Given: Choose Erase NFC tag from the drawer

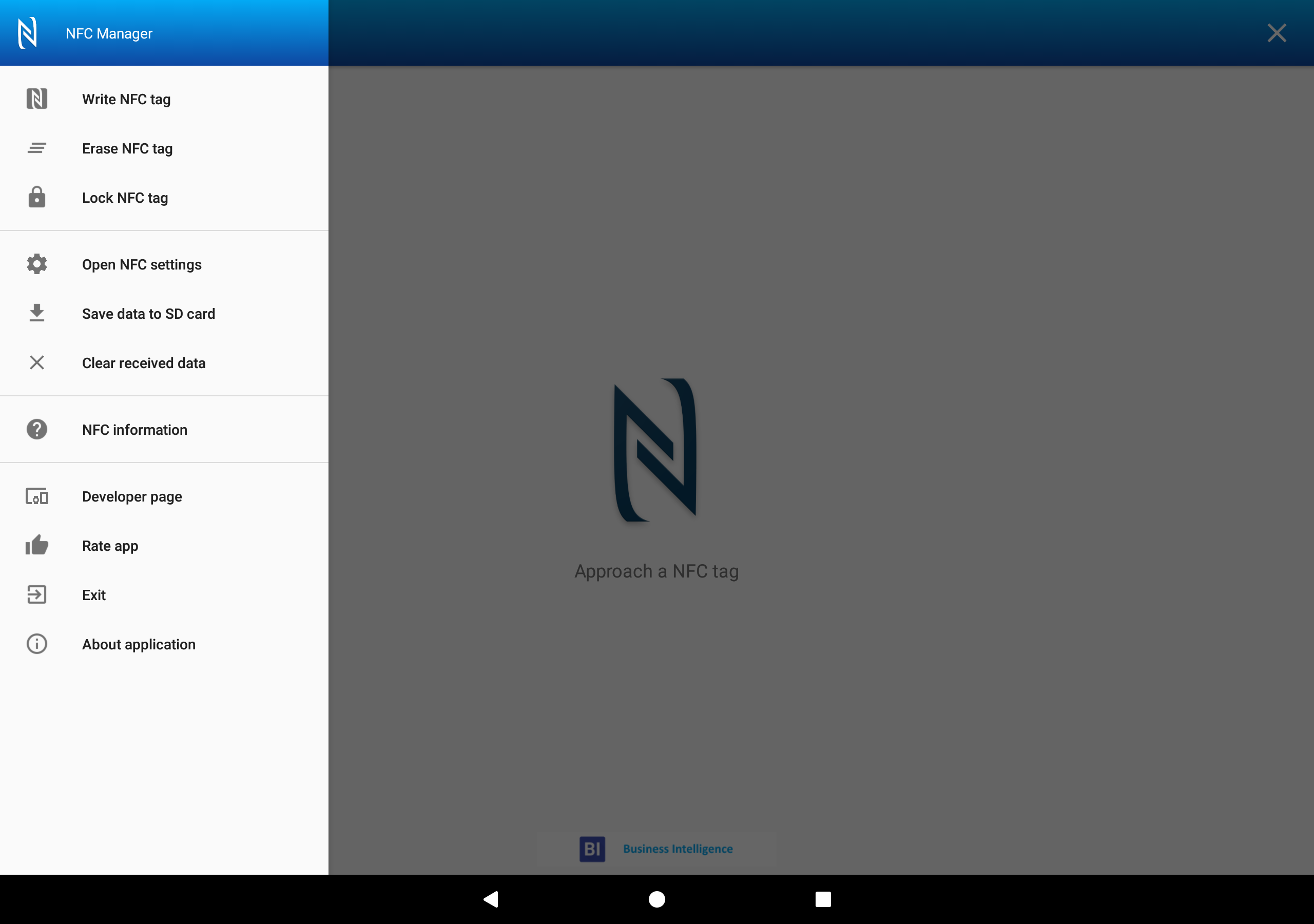Looking at the screenshot, I should pos(164,148).
